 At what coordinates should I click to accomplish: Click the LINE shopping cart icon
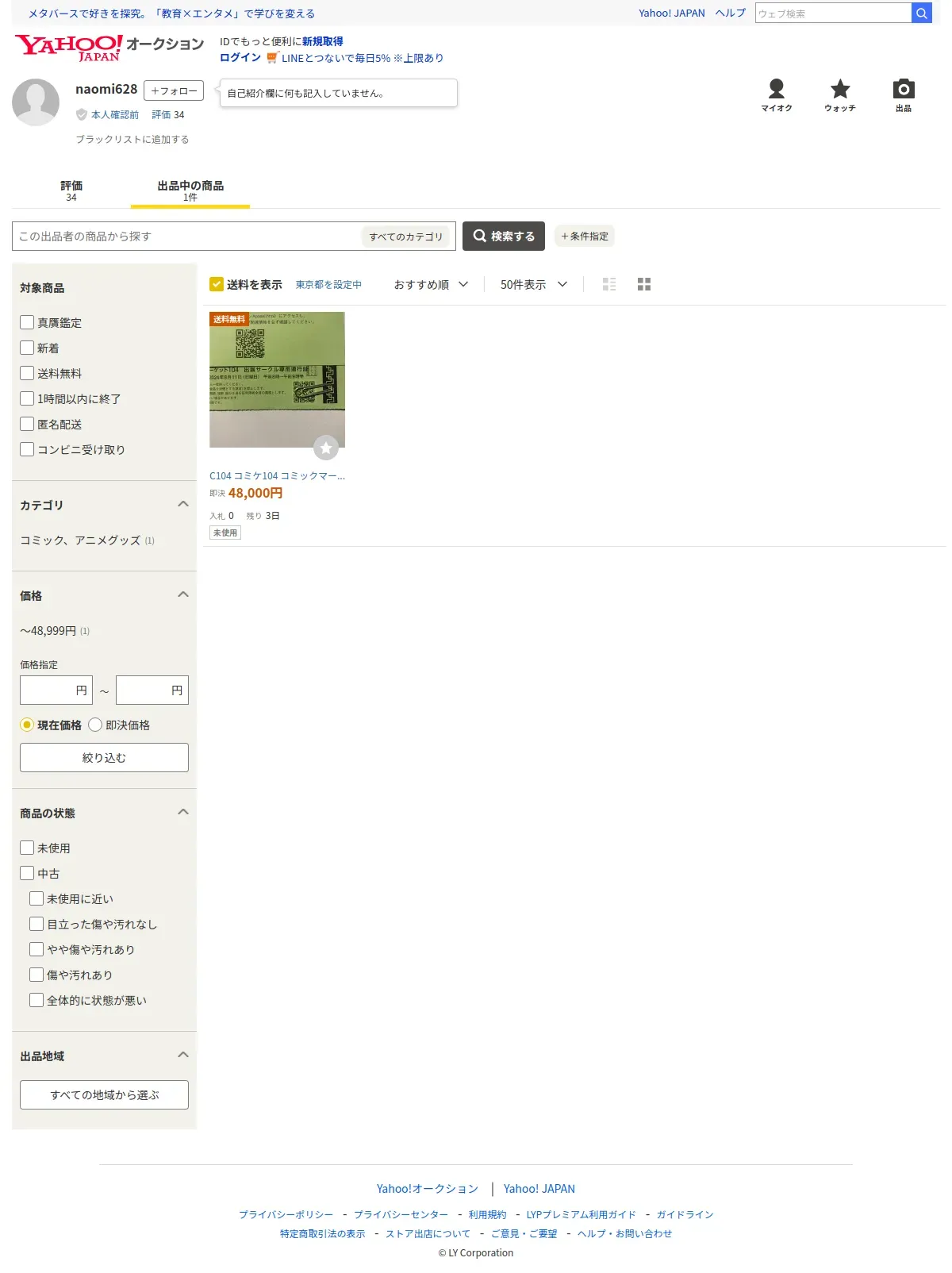pos(272,58)
